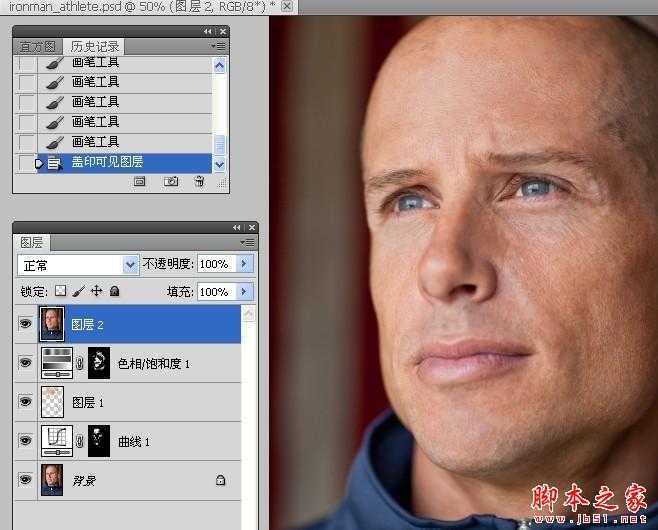The height and width of the screenshot is (530, 658).
Task: Click the delete state trash icon
Action: click(199, 181)
